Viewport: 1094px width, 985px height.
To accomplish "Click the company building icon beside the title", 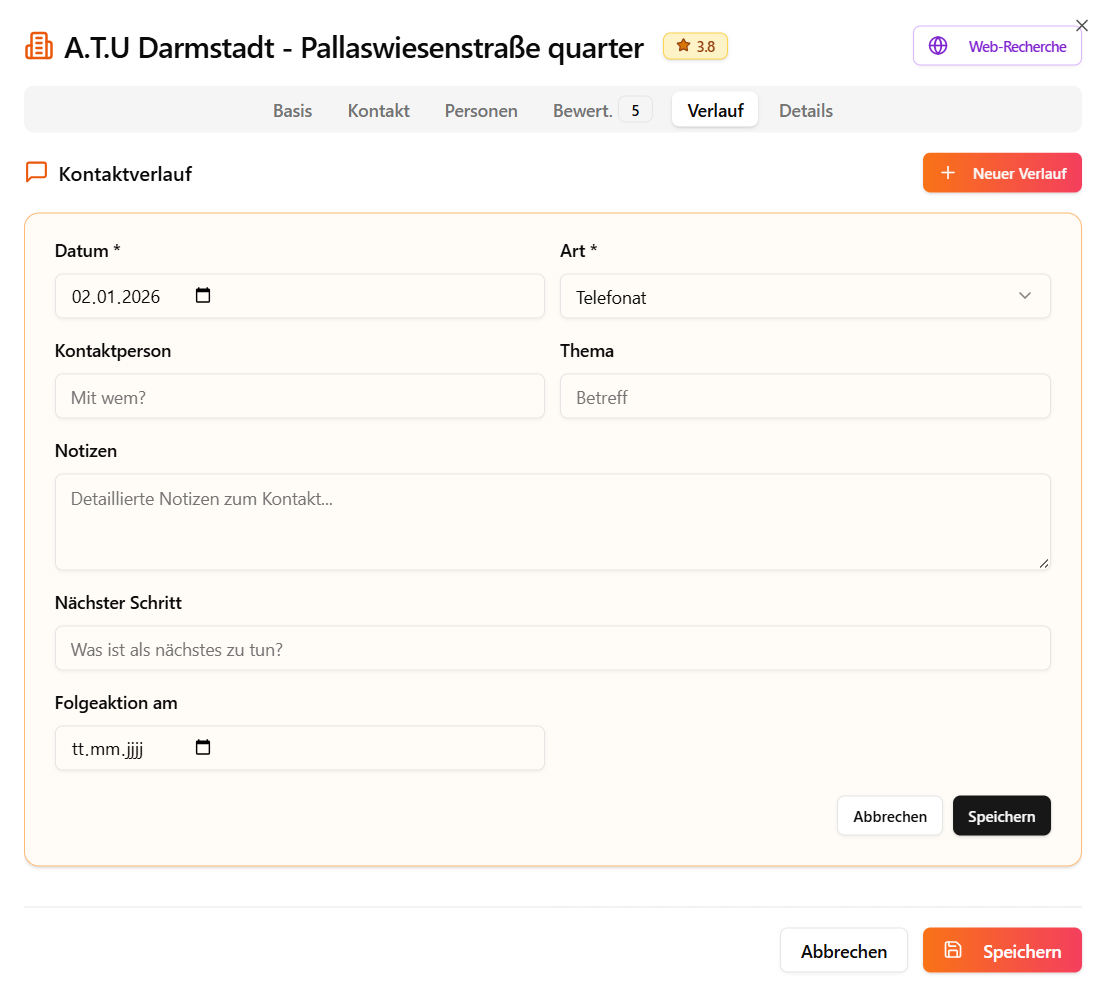I will point(39,47).
